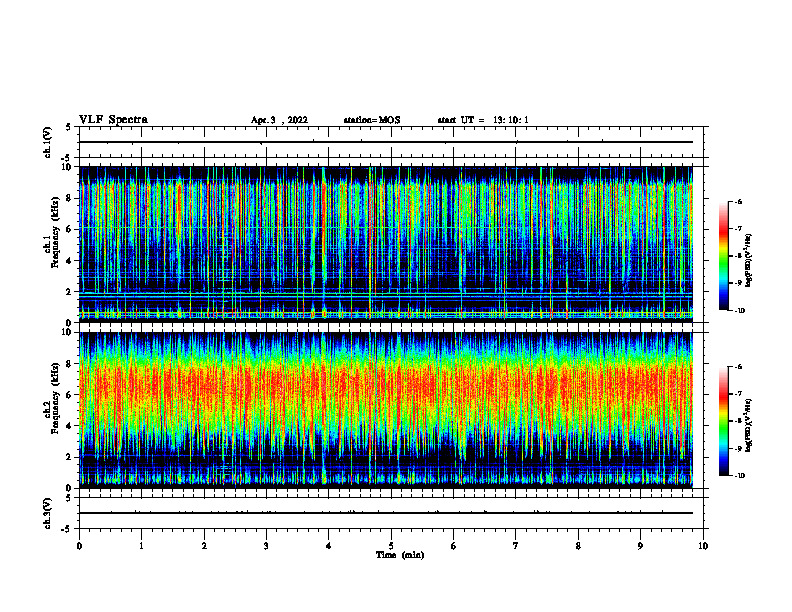Click the "station=MOS" header label
Viewport: 792px width, 612px height.
click(x=372, y=120)
